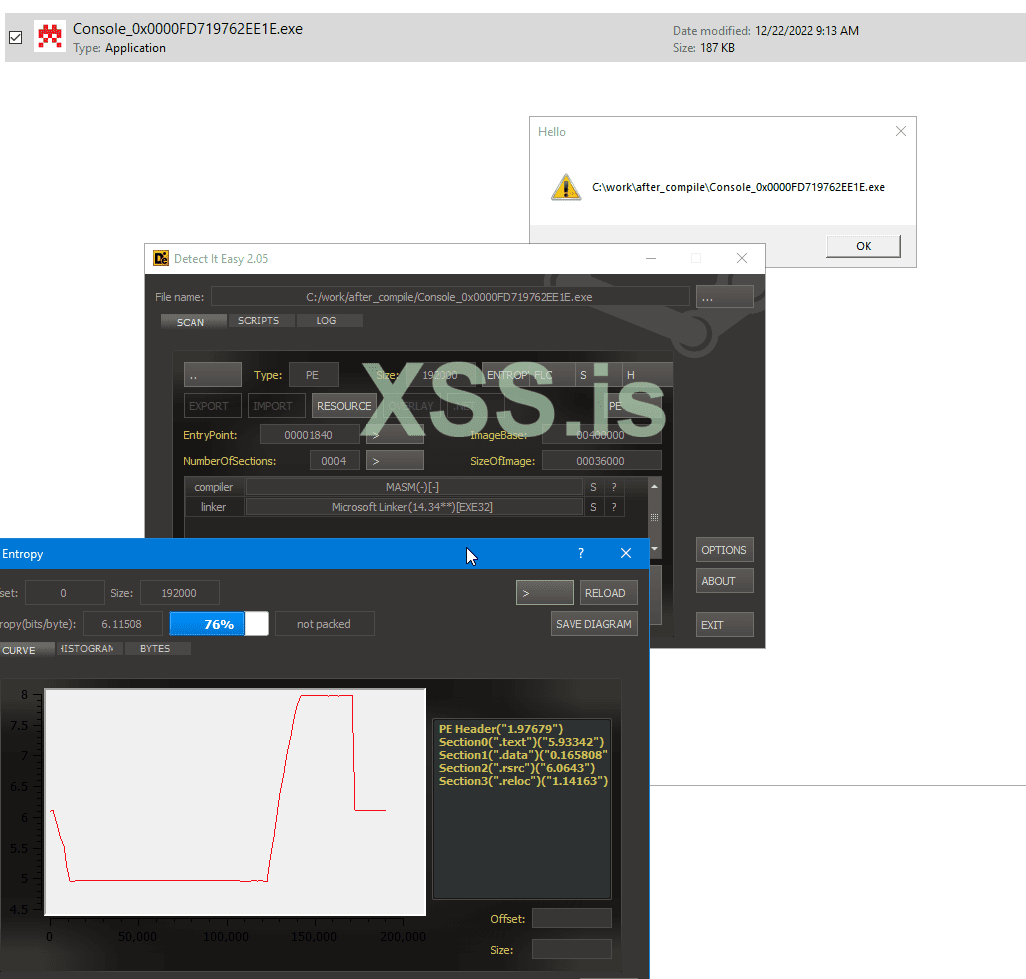
Task: Click S button in the compiler row
Action: (593, 487)
